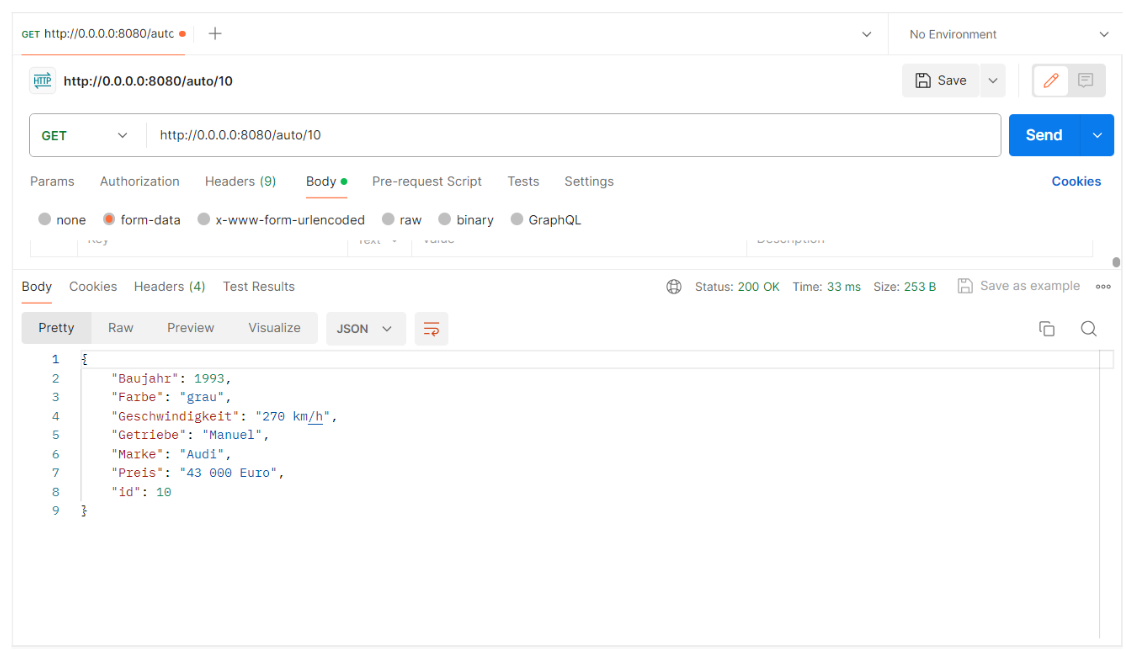Open the Pre-request Script tab
The image size is (1126, 651).
427,182
